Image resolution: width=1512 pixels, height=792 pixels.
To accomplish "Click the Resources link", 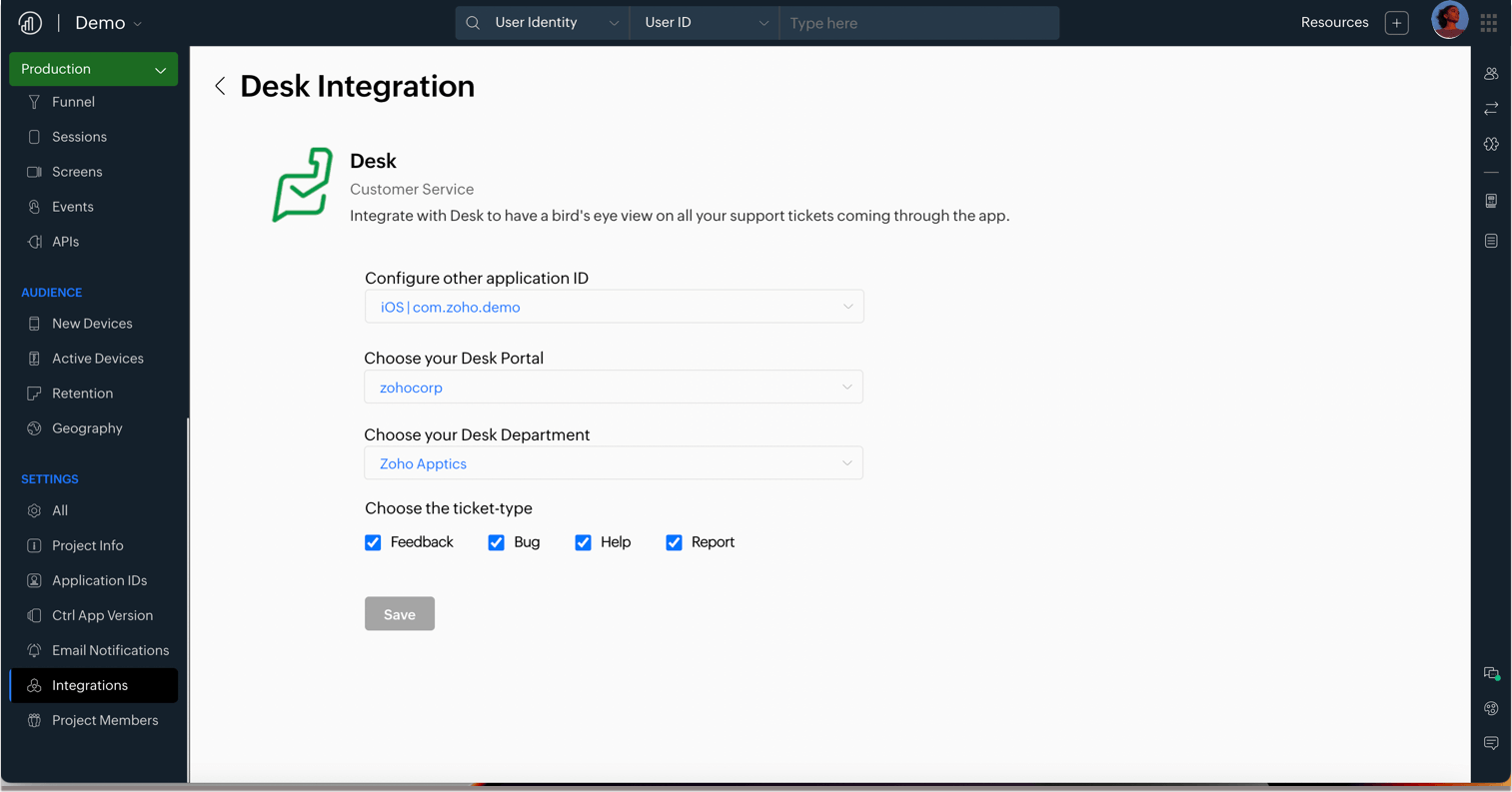I will coord(1334,22).
